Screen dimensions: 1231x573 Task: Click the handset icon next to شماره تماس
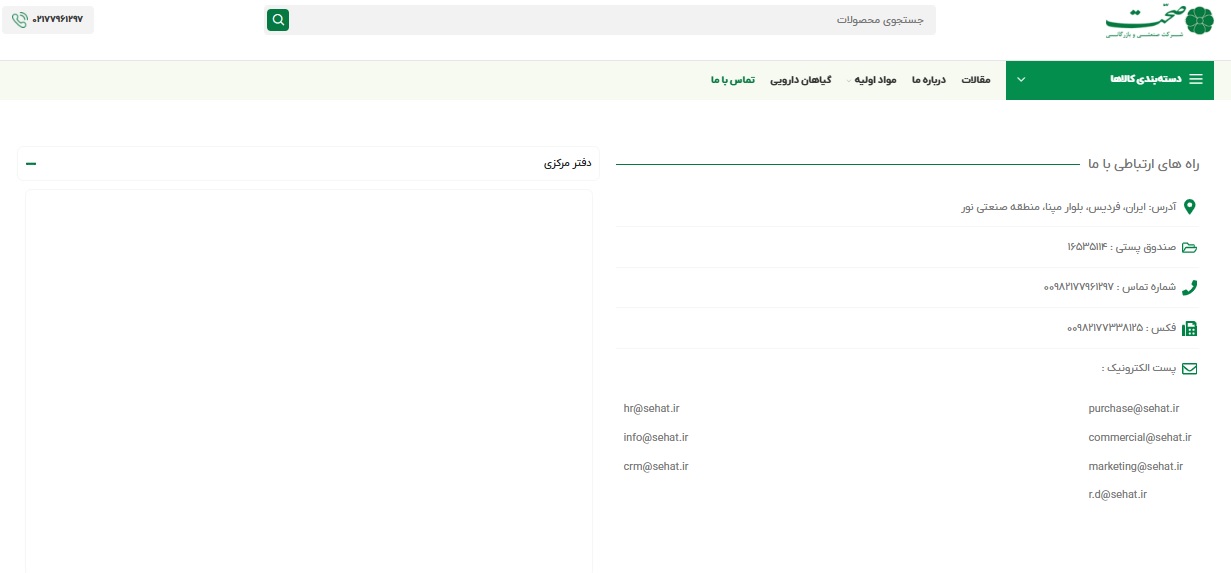click(1189, 287)
